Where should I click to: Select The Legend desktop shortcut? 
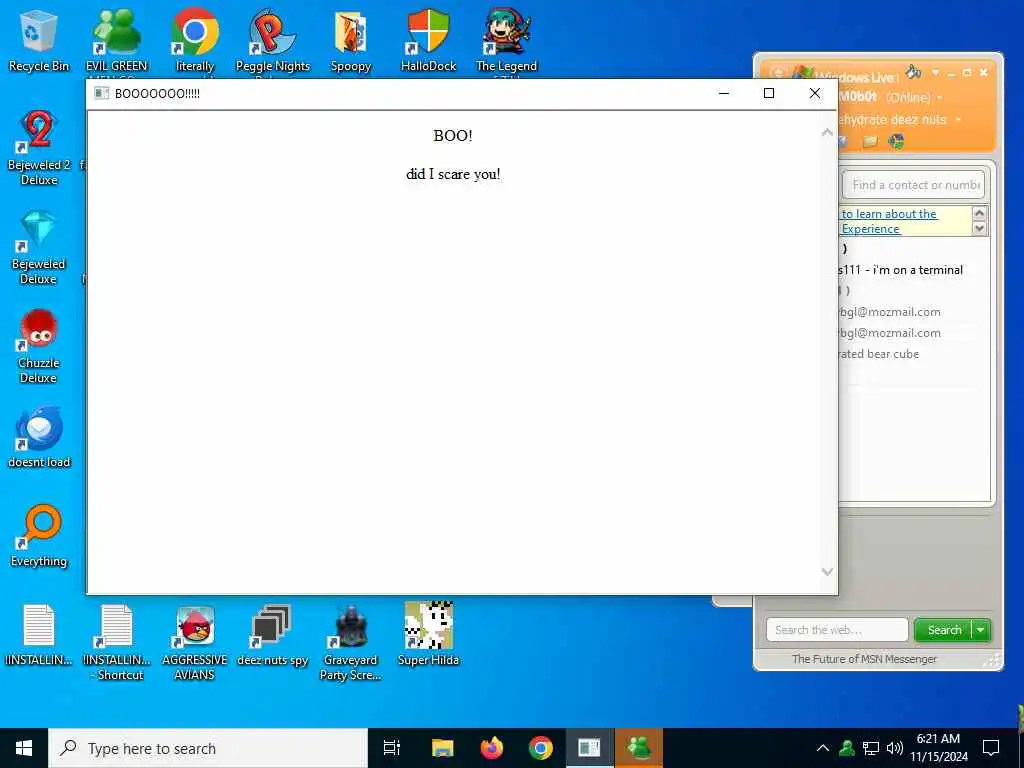click(x=506, y=40)
